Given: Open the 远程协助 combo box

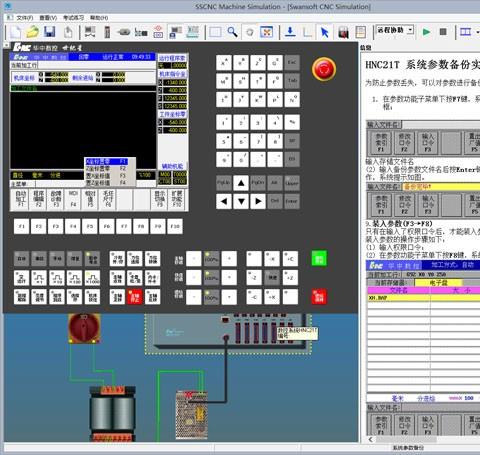Looking at the screenshot, I should pyautogui.click(x=395, y=30).
